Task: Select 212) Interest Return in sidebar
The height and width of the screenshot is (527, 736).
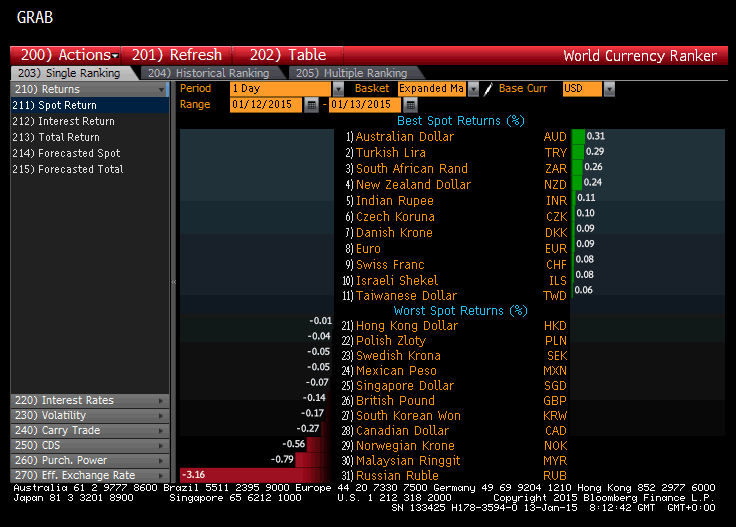Action: click(90, 121)
